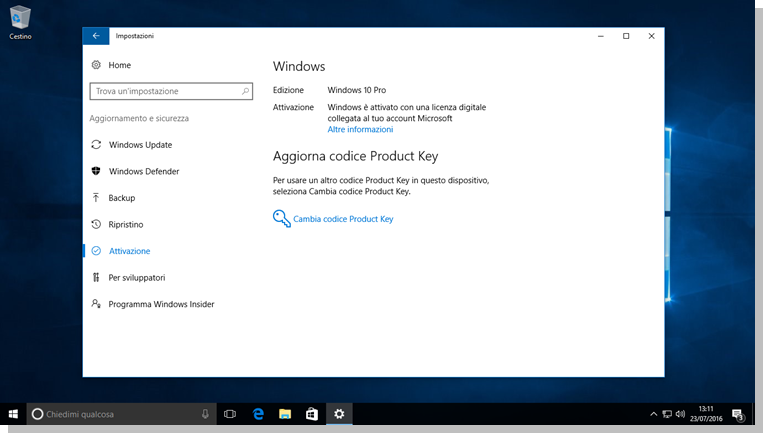
Task: Click the Home gear icon
Action: (96, 65)
